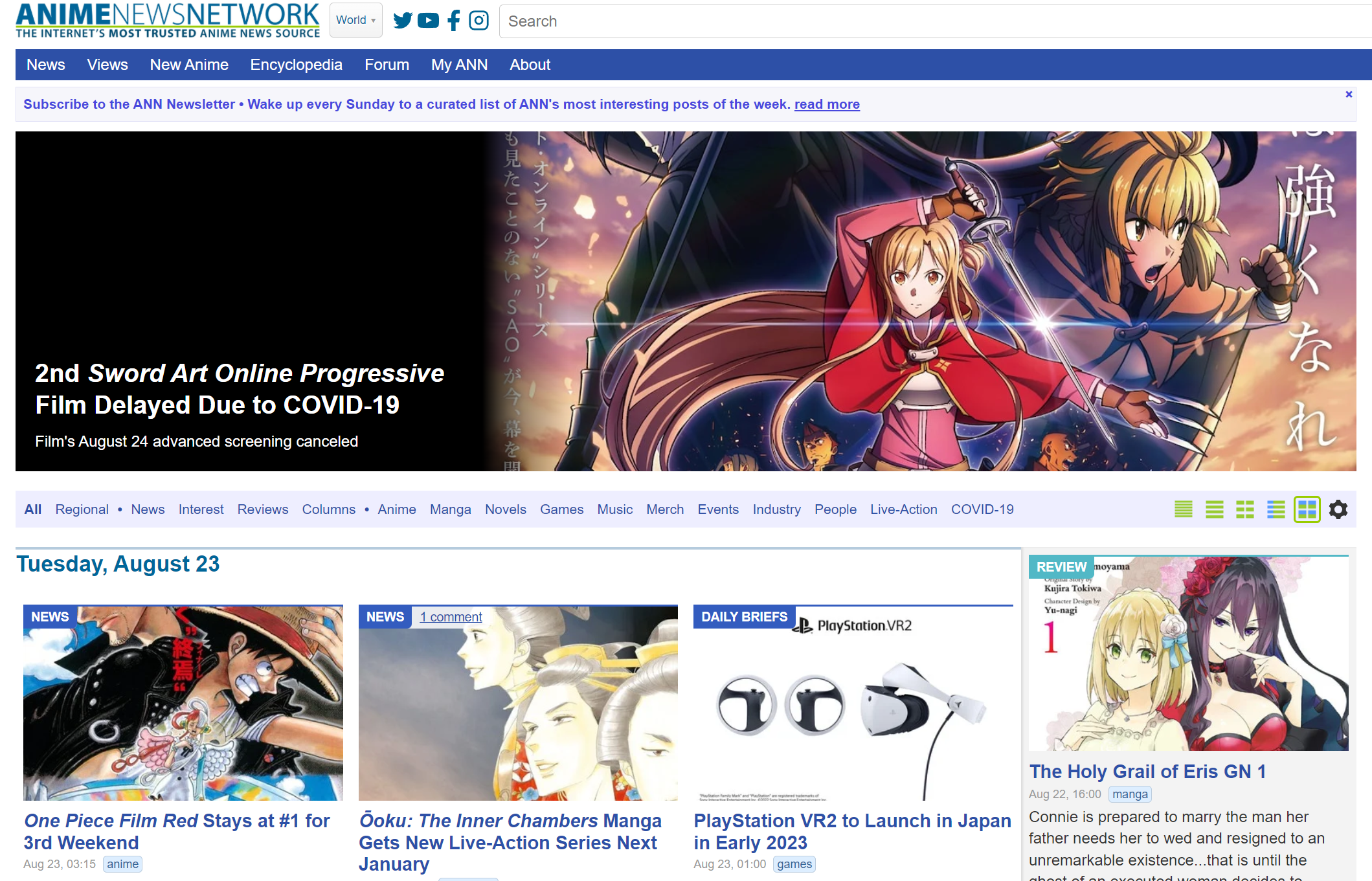The image size is (1372, 881).
Task: Open the My ANN menu
Action: pos(459,65)
